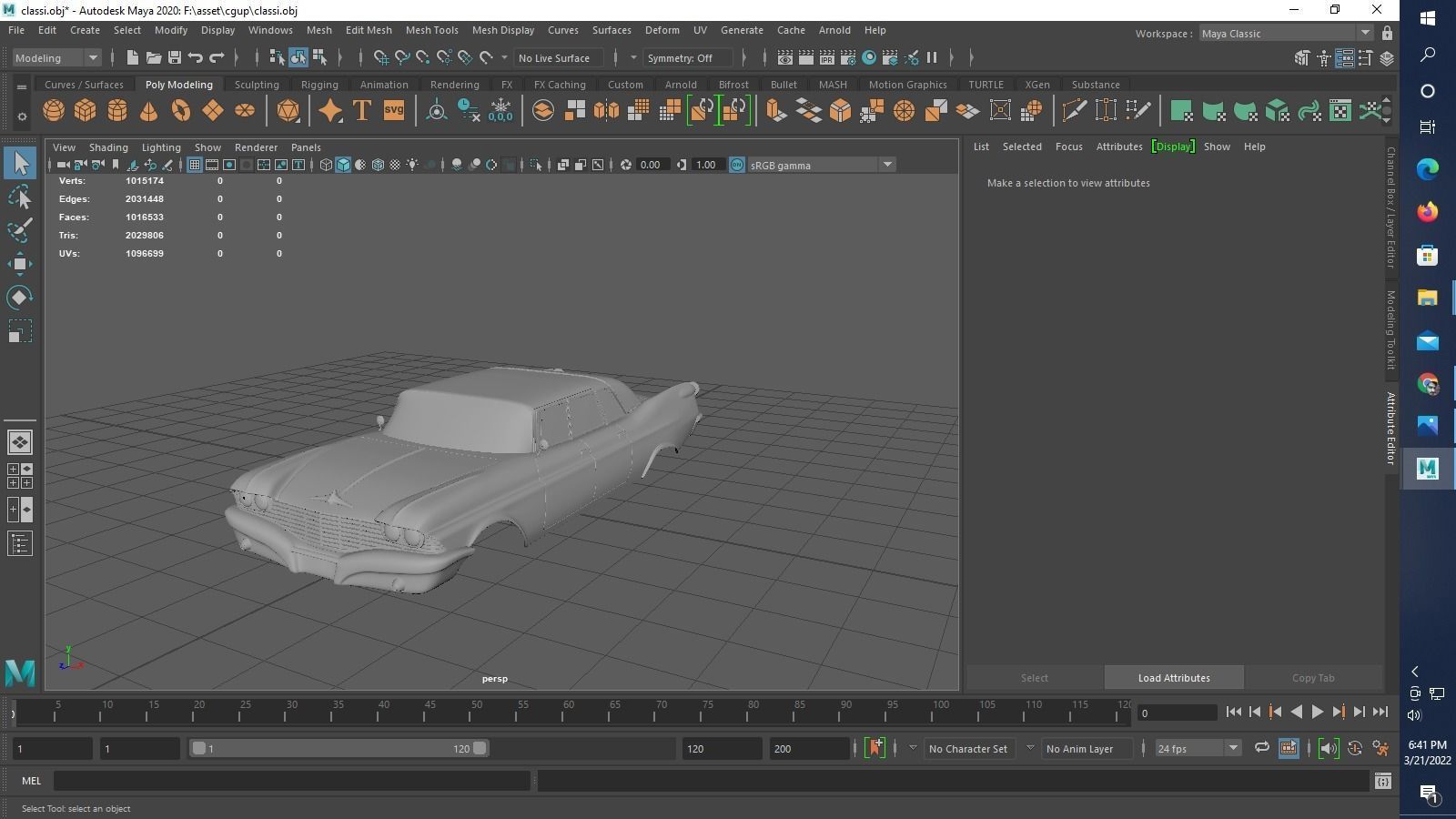The height and width of the screenshot is (819, 1456).
Task: Select the Select tool arrow in toolbox
Action: pyautogui.click(x=20, y=163)
